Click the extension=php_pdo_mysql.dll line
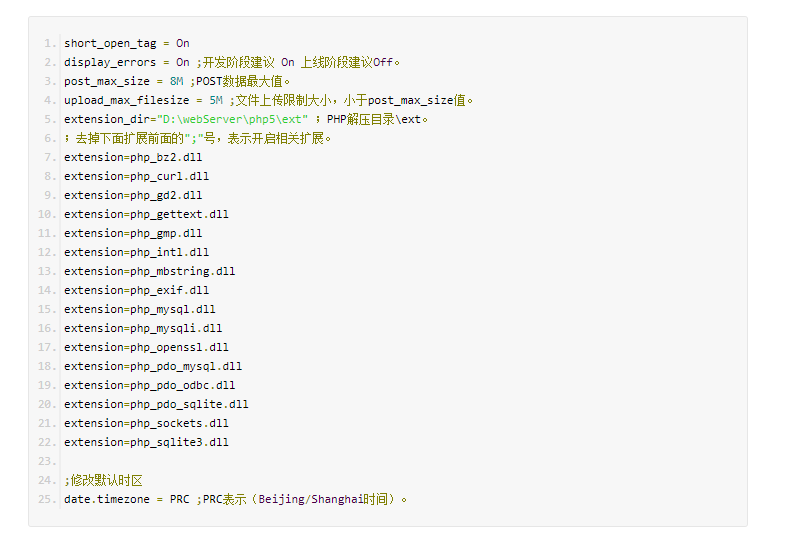The height and width of the screenshot is (546, 810). click(153, 366)
